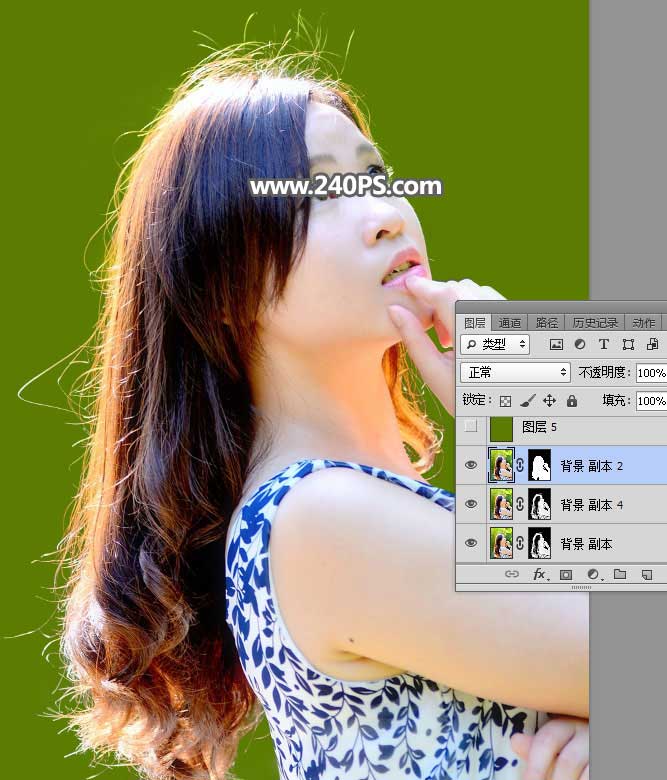667x780 pixels.
Task: Click link layers icon at panel bottom
Action: point(512,574)
